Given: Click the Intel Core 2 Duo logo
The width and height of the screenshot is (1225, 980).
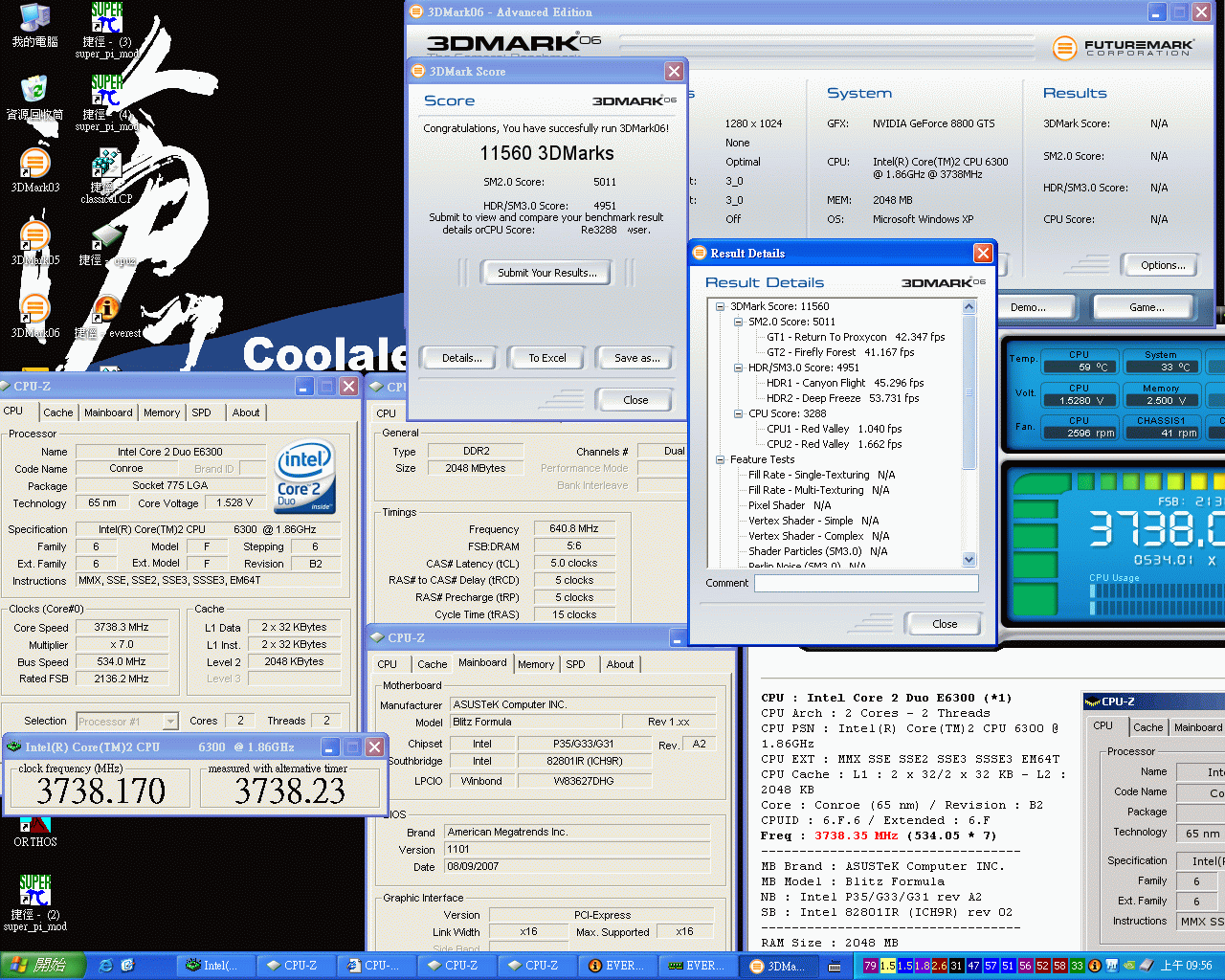Looking at the screenshot, I should pos(304,476).
